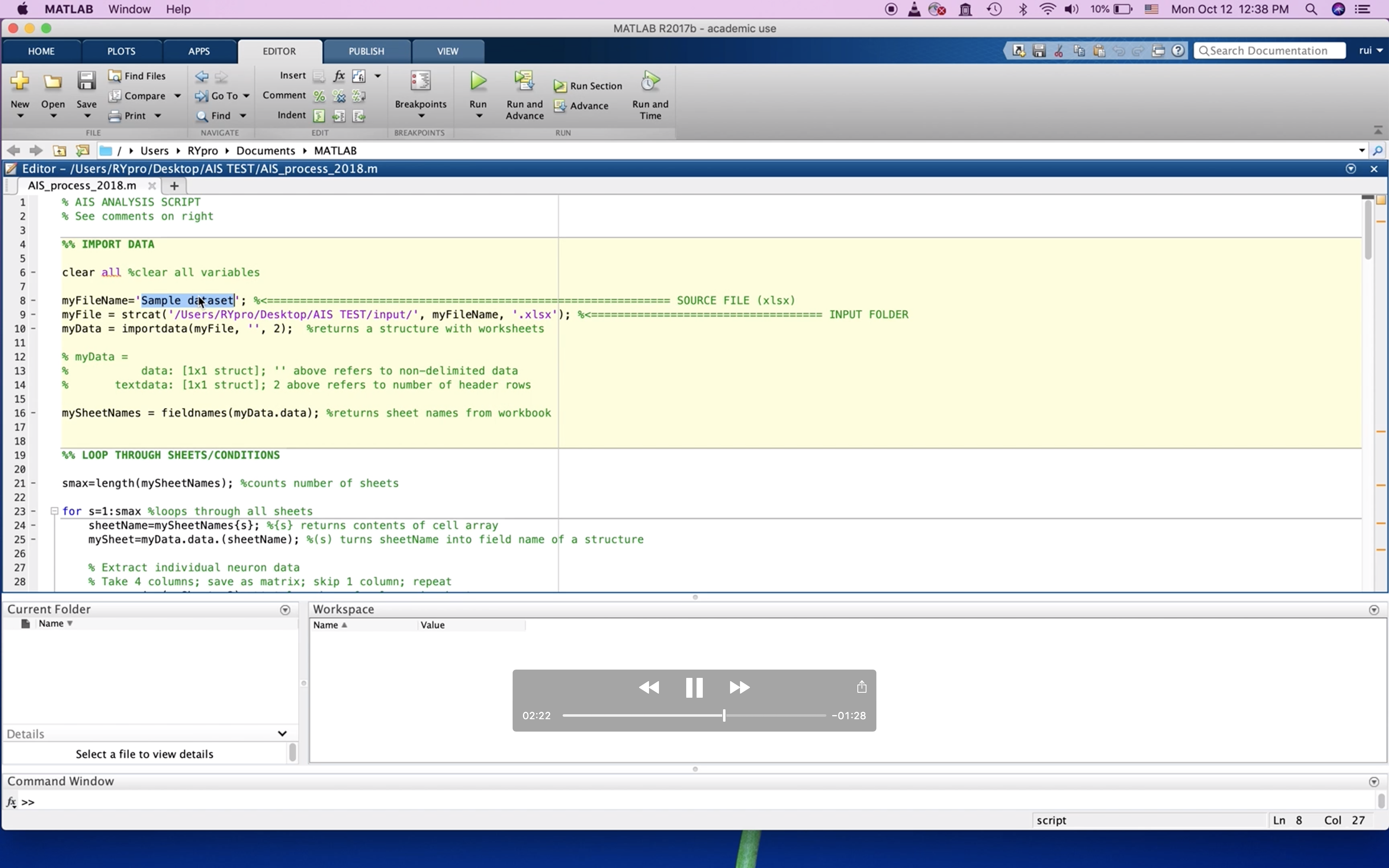
Task: Click the Run and Advance icon
Action: pos(524,81)
